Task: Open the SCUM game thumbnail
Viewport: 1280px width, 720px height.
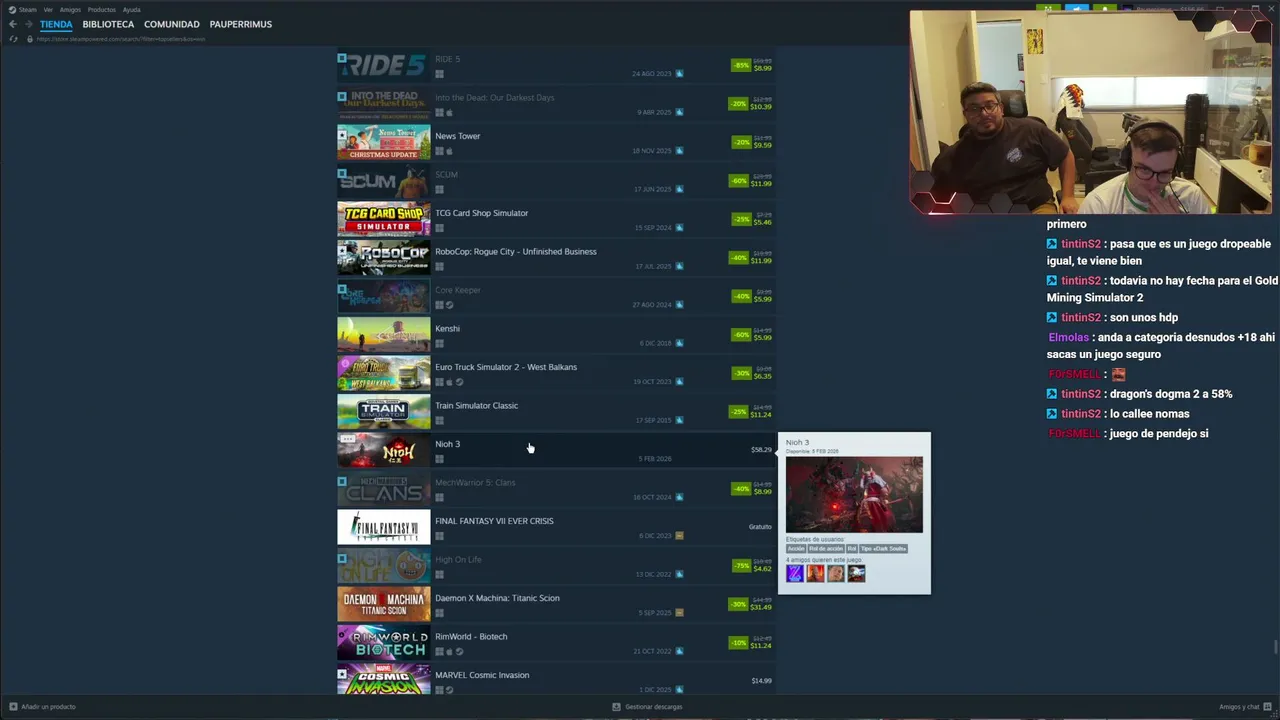Action: [384, 181]
